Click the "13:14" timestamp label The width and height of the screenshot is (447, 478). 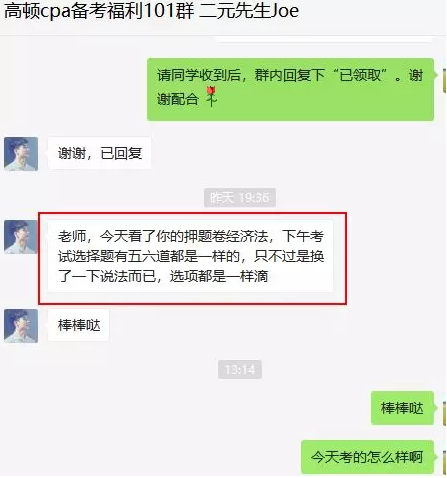pos(240,369)
